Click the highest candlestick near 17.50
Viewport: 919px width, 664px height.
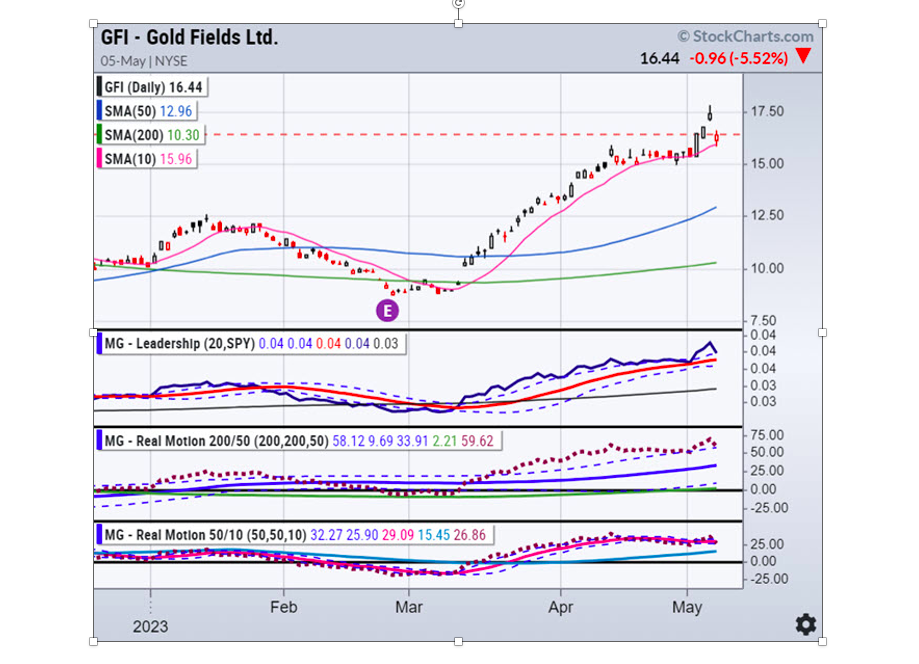710,113
